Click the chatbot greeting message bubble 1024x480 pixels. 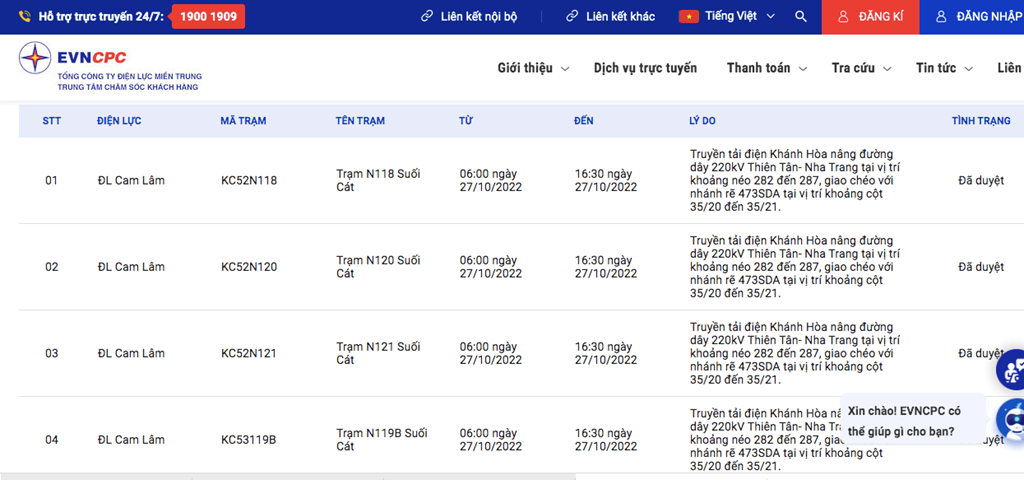tap(910, 421)
